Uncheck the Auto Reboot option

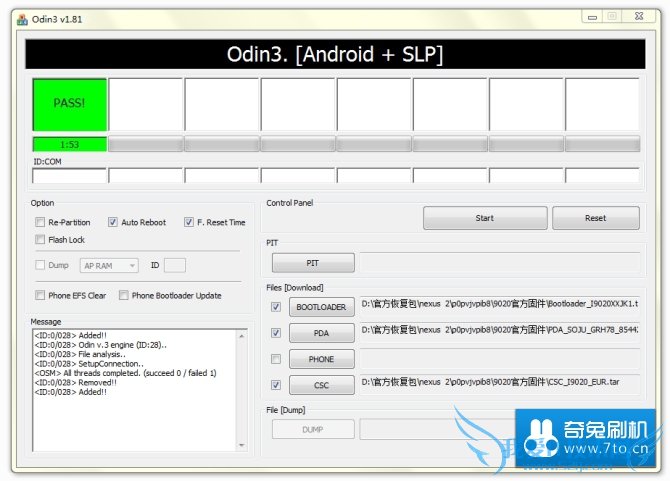coord(113,222)
